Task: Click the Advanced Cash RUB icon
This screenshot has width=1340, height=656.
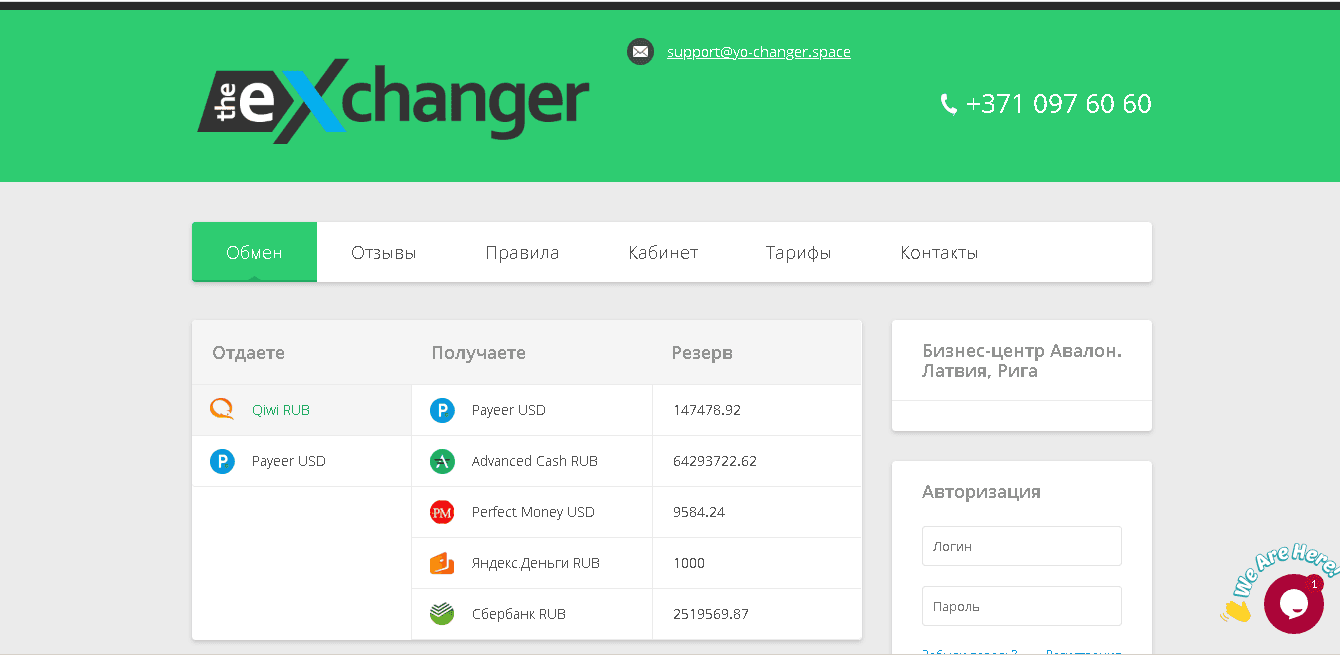Action: [x=442, y=460]
